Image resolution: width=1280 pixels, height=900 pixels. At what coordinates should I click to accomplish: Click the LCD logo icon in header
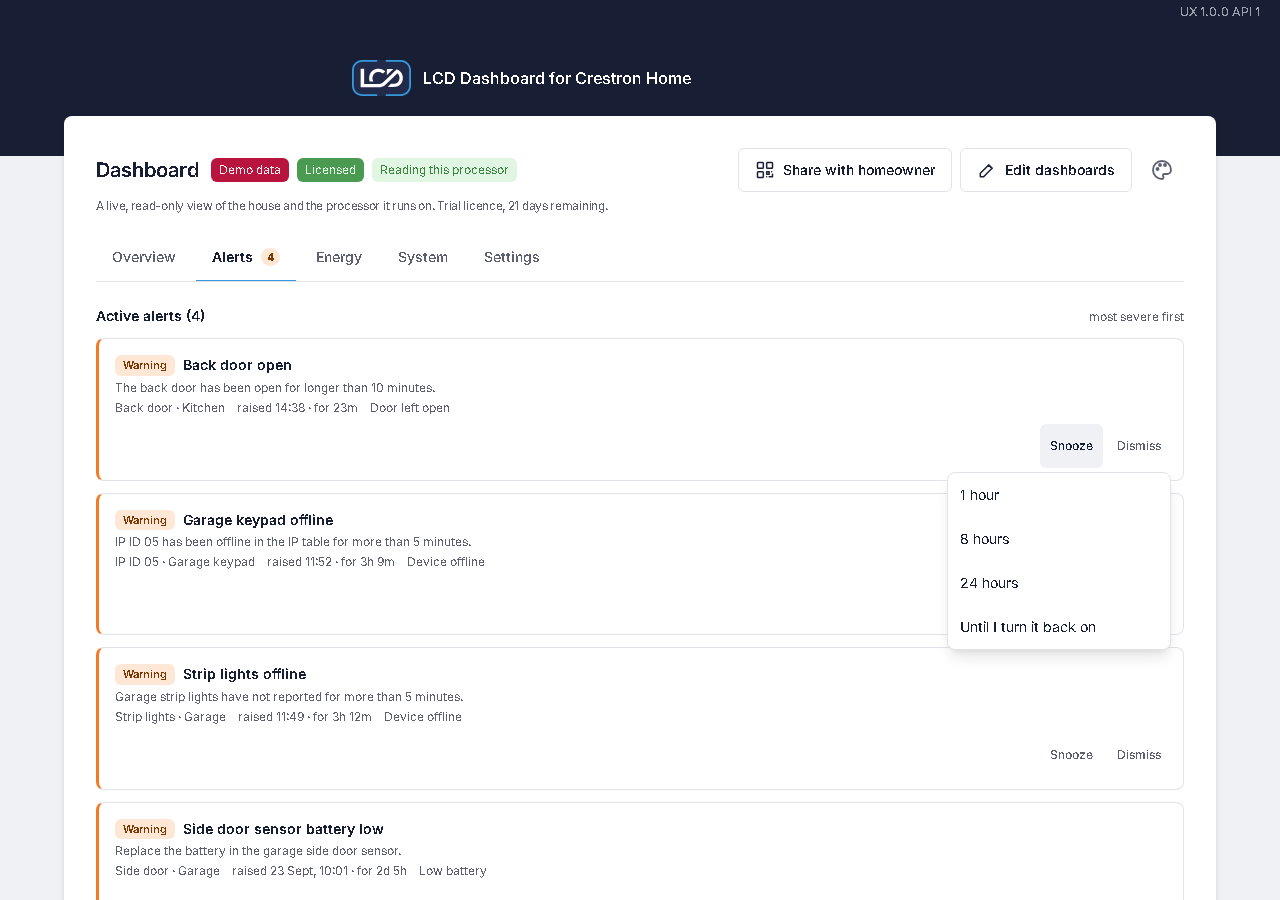point(381,78)
